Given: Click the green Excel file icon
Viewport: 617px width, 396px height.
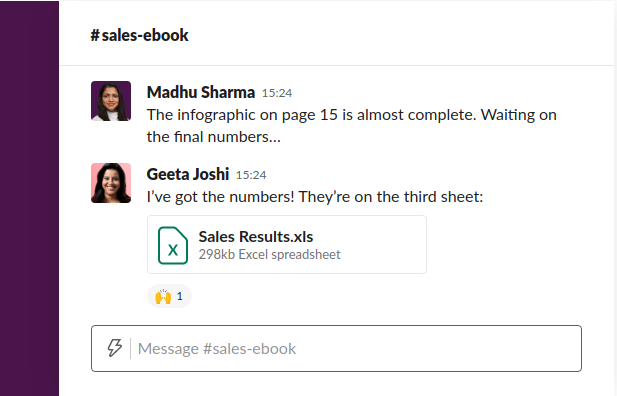Looking at the screenshot, I should point(173,245).
